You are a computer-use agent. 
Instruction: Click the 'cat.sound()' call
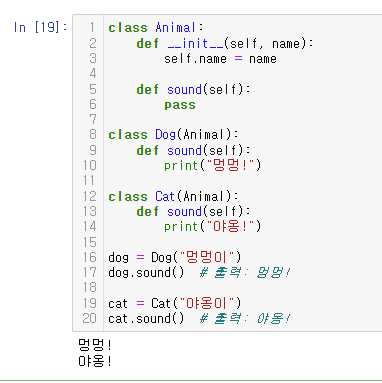coord(146,319)
